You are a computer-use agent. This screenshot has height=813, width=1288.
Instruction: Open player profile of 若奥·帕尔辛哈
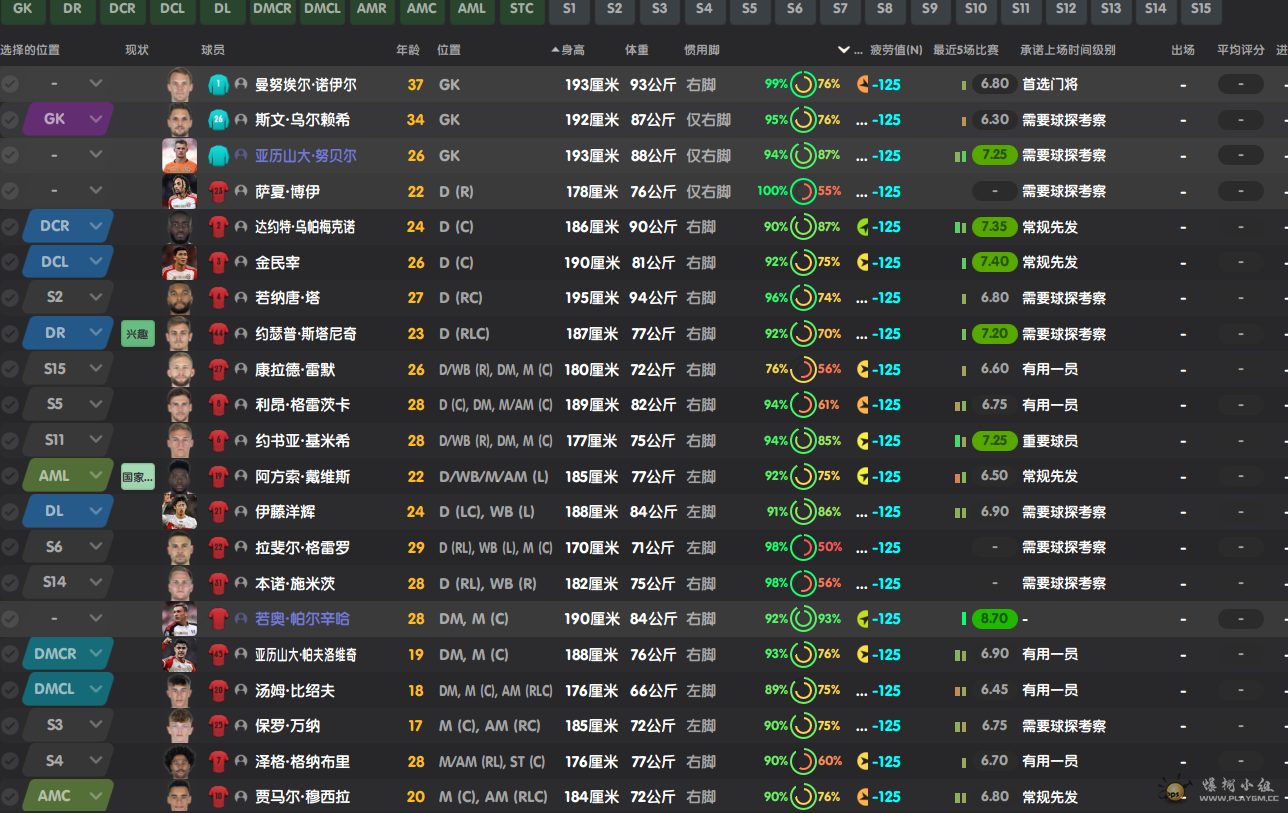[x=302, y=619]
